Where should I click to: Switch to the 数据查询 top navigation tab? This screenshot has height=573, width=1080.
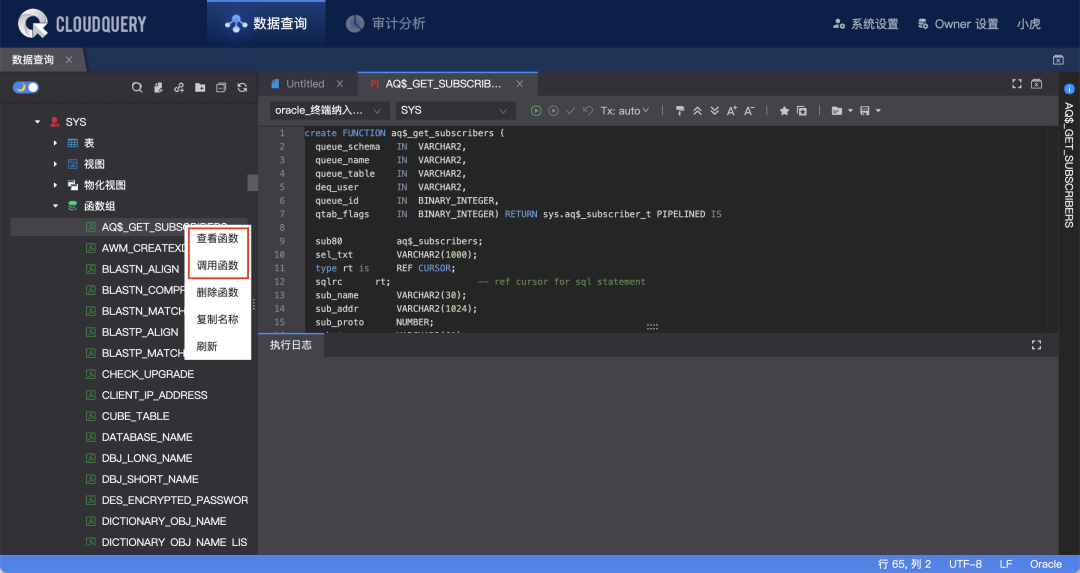[x=266, y=24]
